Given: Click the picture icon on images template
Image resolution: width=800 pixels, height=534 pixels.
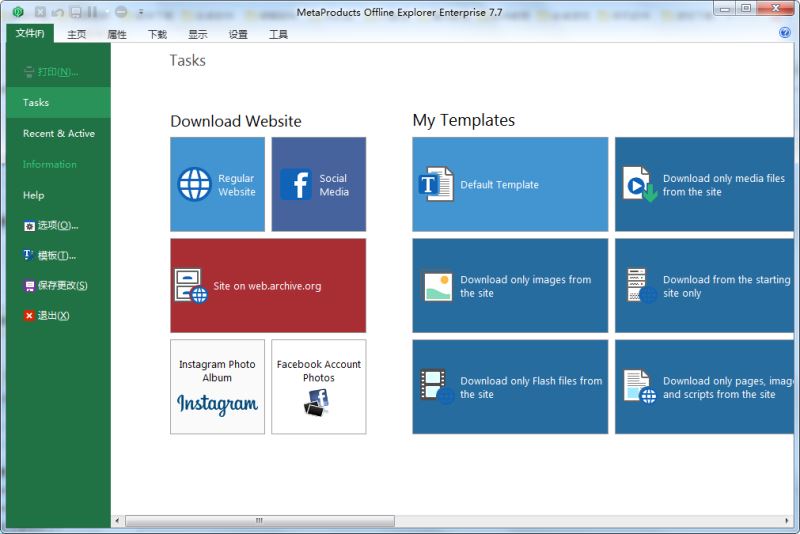Looking at the screenshot, I should (437, 287).
